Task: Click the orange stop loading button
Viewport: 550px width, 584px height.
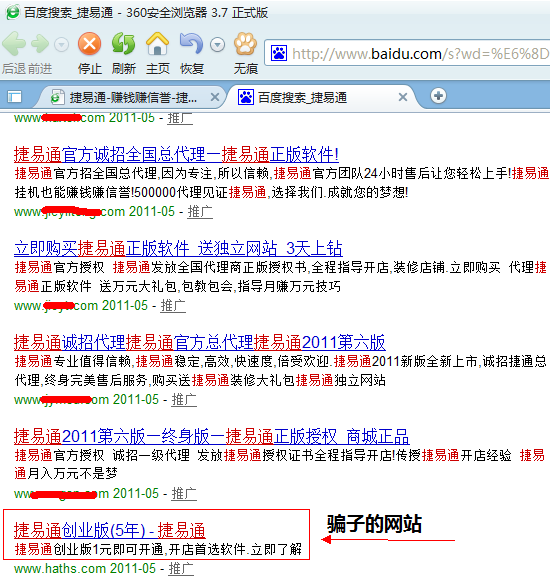Action: click(x=89, y=44)
